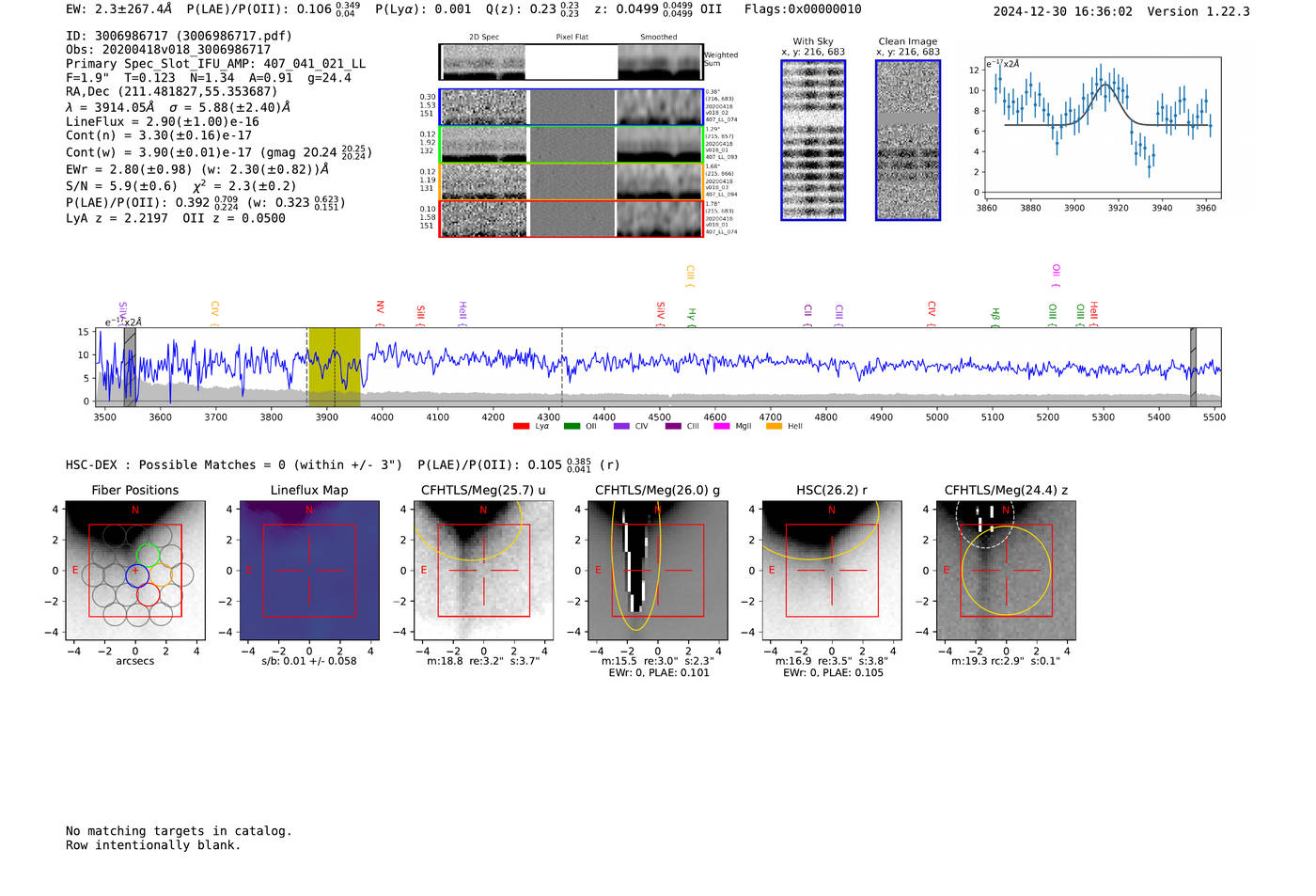Viewport: 1316px width, 896px height.
Task: Click the red Lyα legend swatch
Action: coord(522,426)
